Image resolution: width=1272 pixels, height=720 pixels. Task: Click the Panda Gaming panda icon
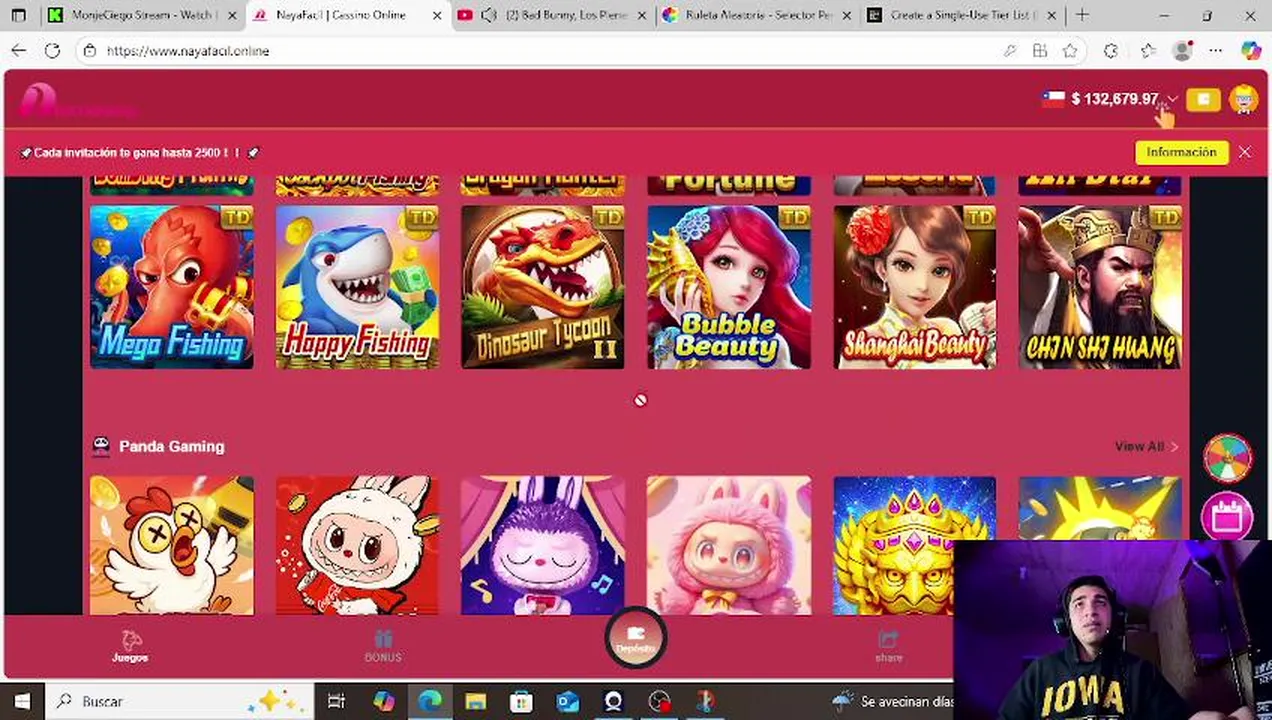coord(101,446)
